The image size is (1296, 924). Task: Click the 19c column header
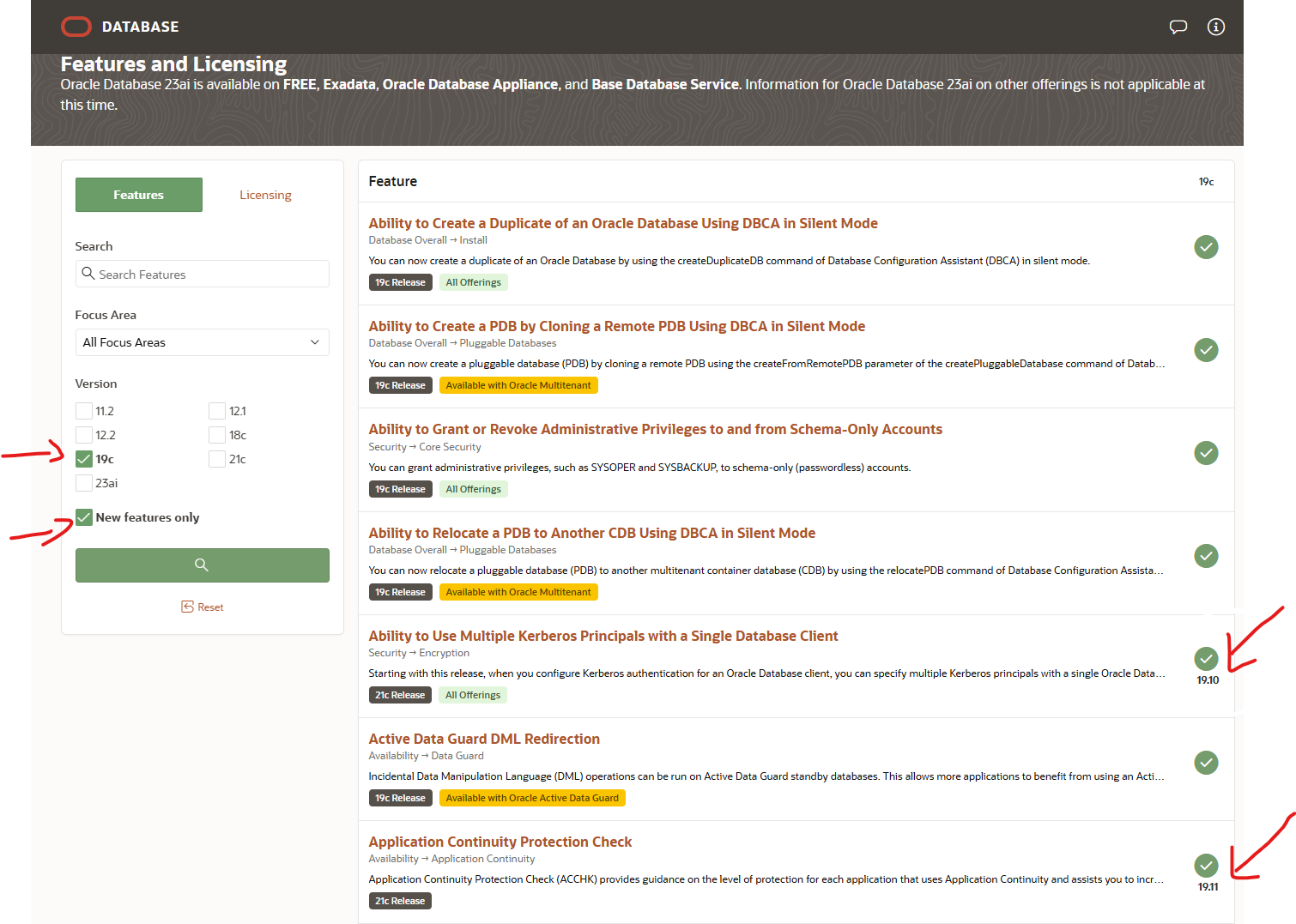pyautogui.click(x=1206, y=182)
